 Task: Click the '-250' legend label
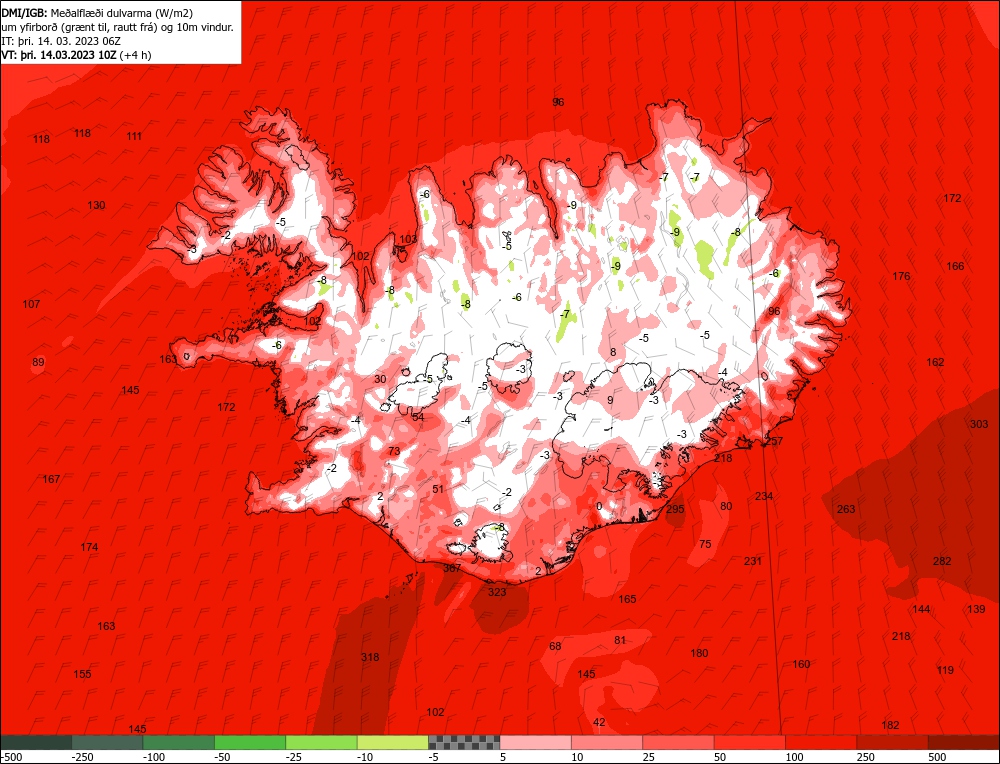(83, 757)
